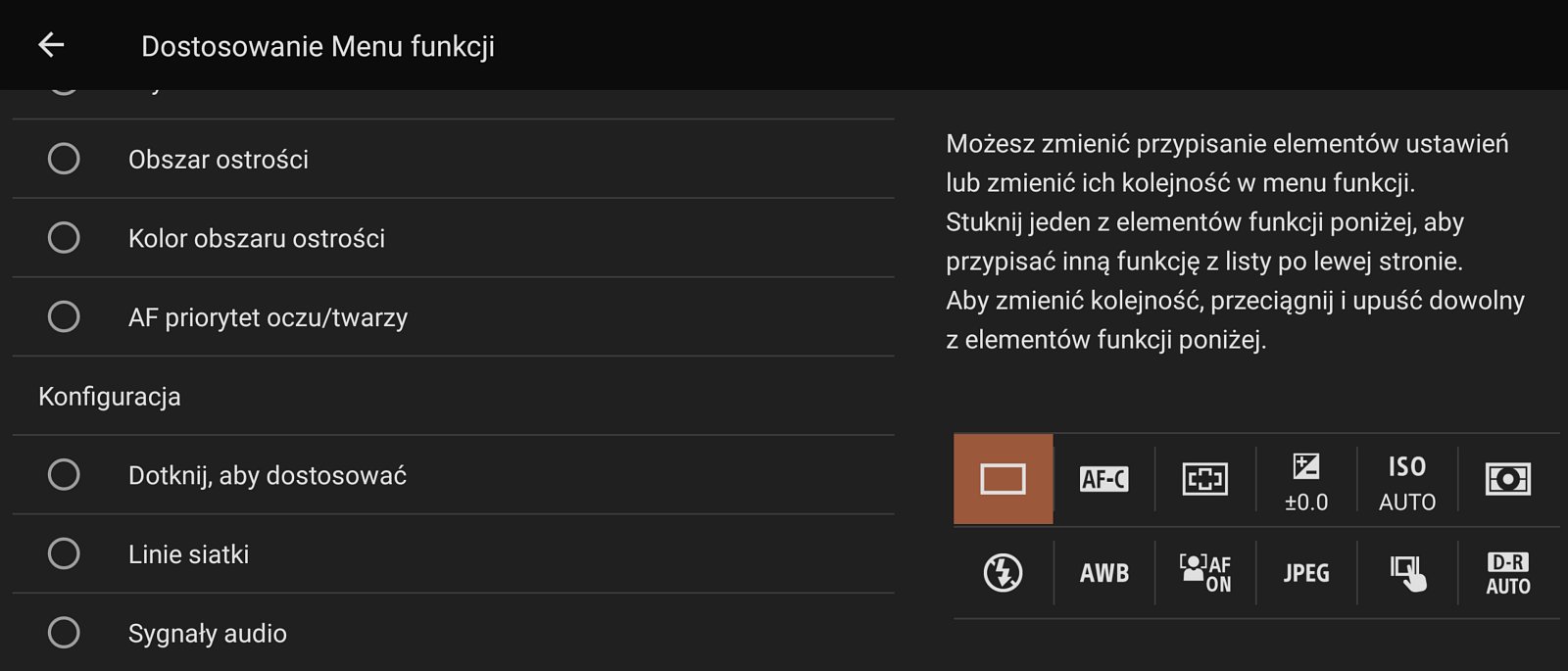Choose the focus area bracket icon
The width and height of the screenshot is (1568, 671).
click(1205, 479)
